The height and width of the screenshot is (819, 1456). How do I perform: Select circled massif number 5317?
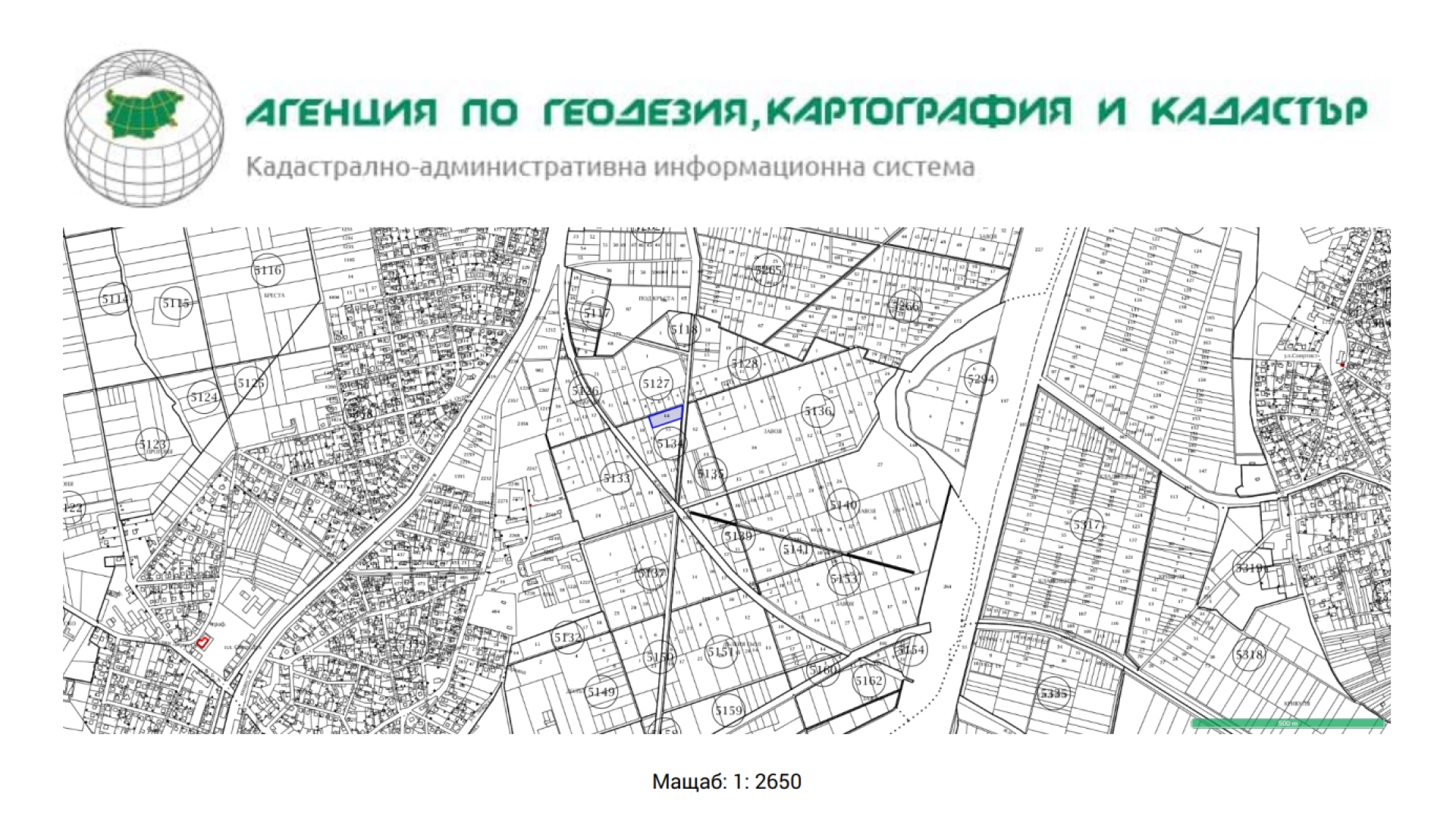pos(1087,525)
